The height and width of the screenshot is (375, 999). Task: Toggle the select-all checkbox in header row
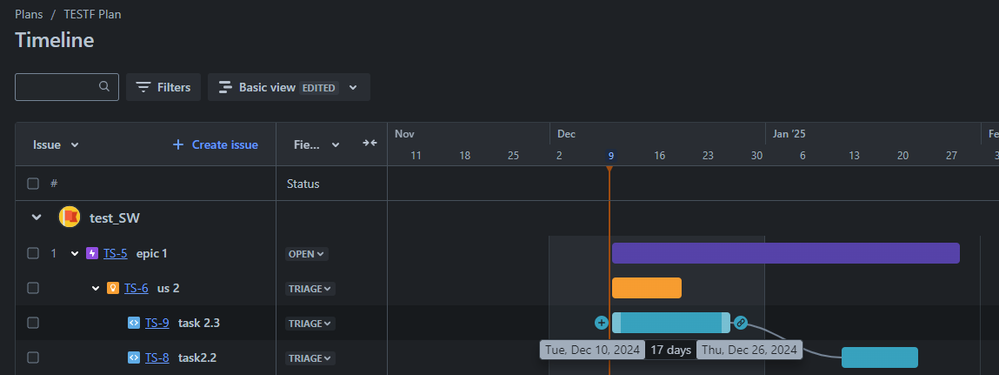point(33,183)
